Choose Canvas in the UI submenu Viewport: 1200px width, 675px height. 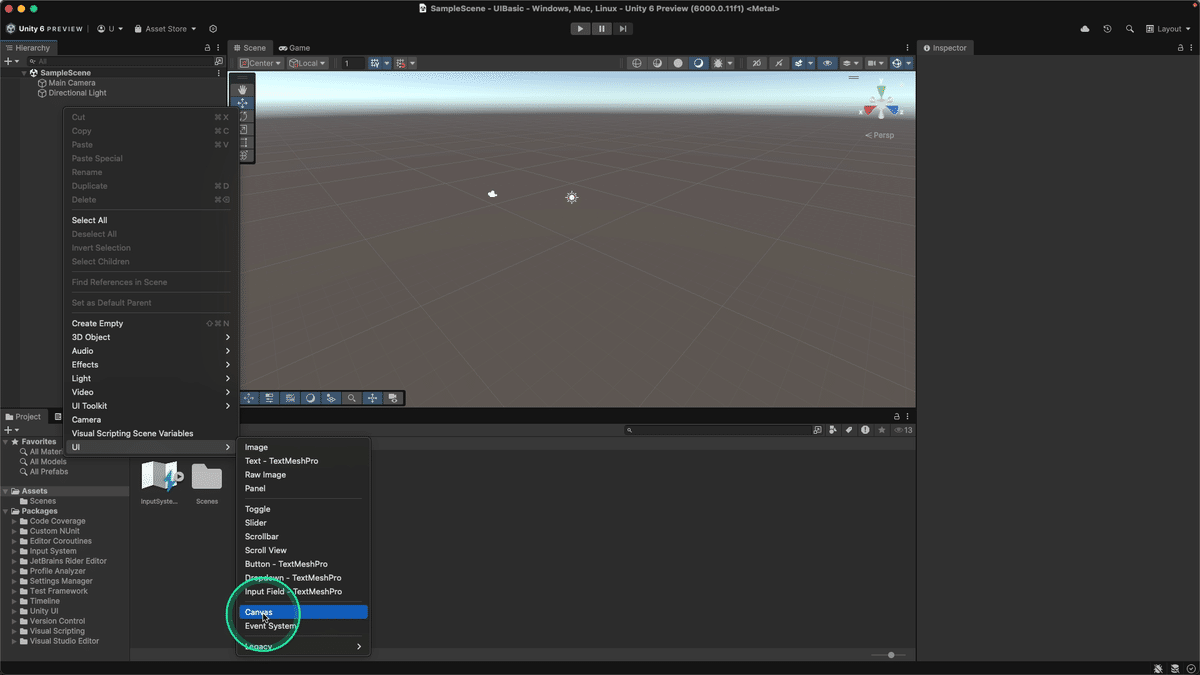tap(303, 612)
